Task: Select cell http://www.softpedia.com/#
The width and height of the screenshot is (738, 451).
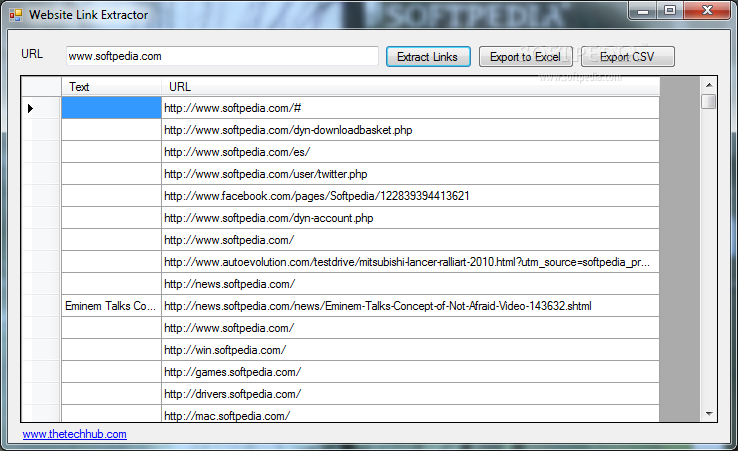Action: tap(410, 108)
